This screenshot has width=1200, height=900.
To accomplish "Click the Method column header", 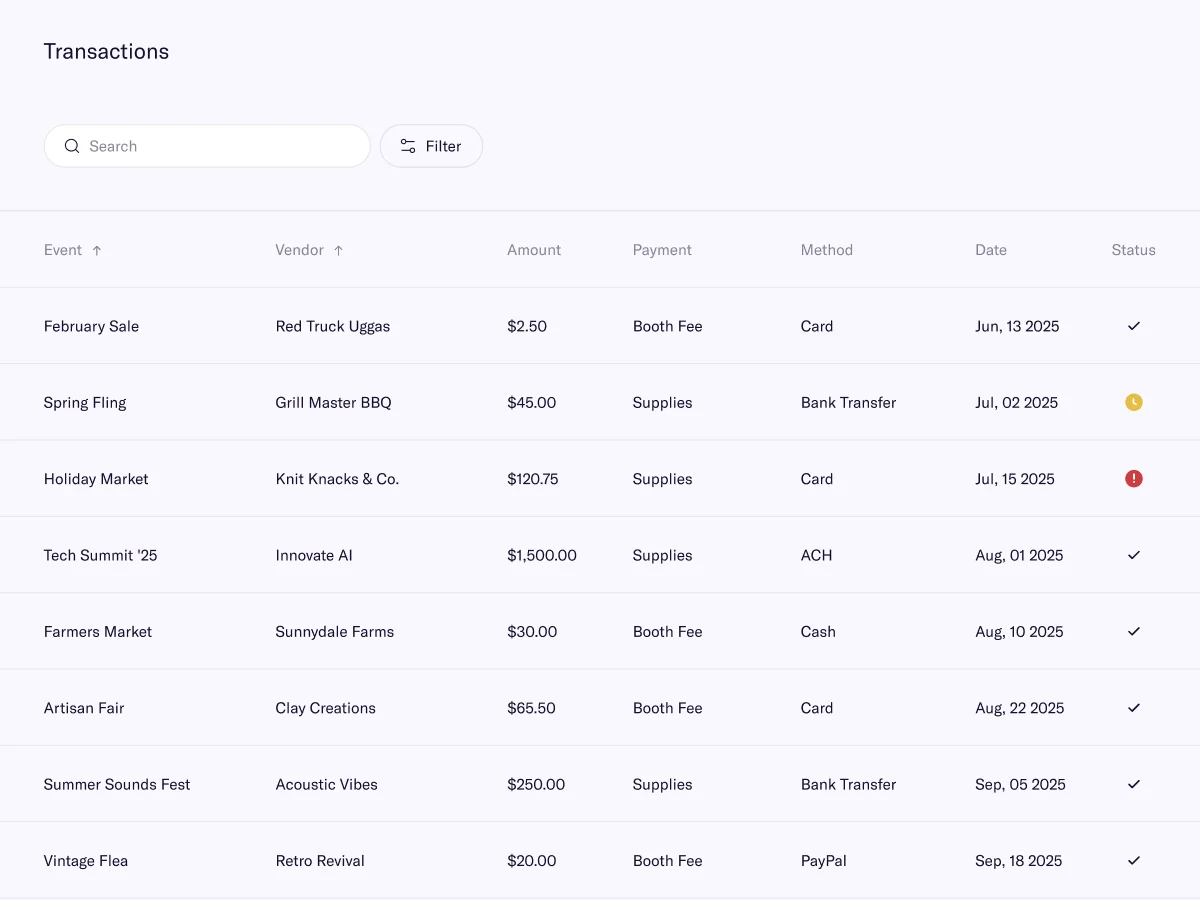I will pyautogui.click(x=827, y=250).
